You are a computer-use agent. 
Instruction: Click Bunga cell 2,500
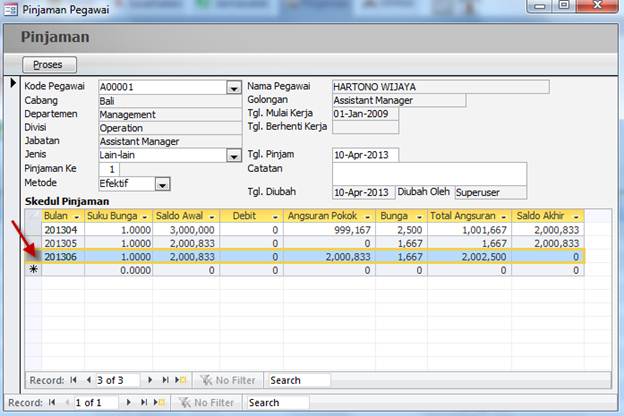(401, 230)
